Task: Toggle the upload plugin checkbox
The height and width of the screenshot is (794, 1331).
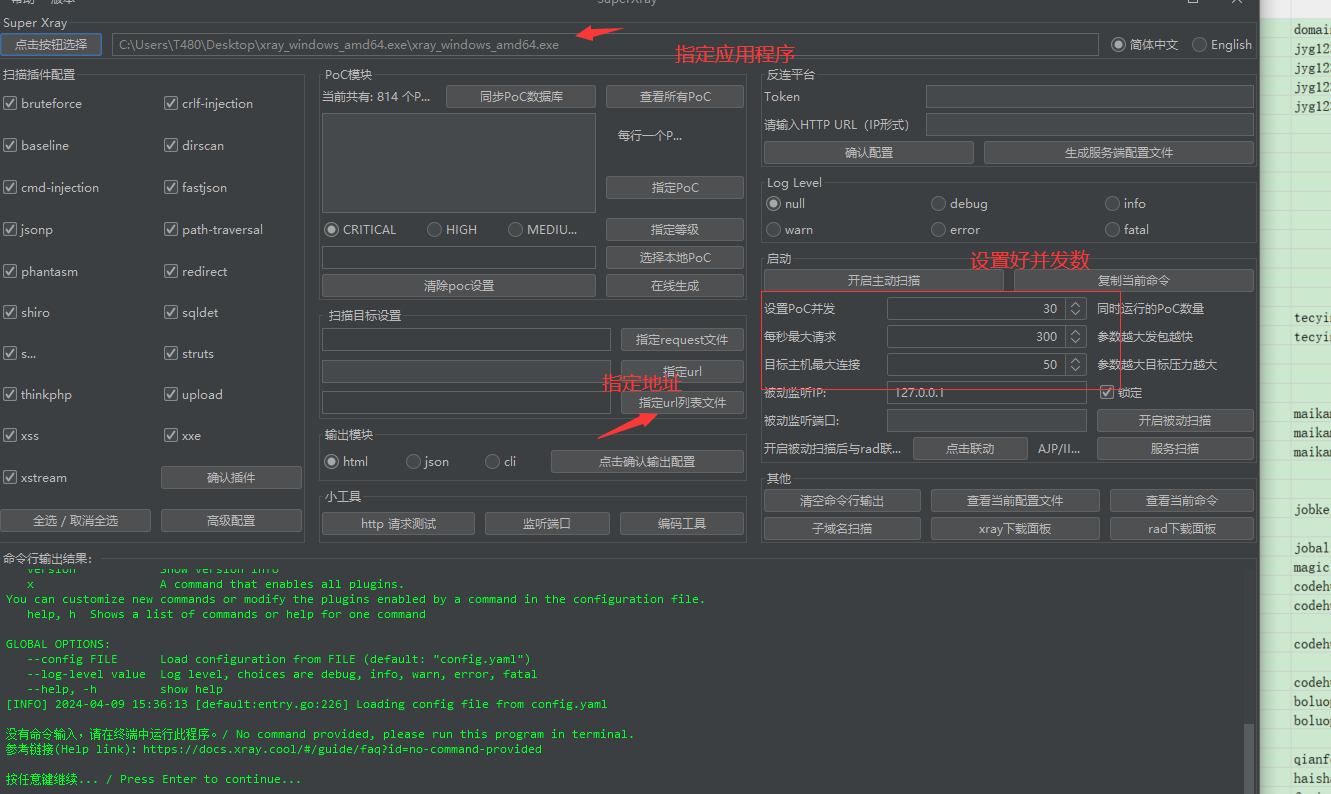Action: pos(171,394)
